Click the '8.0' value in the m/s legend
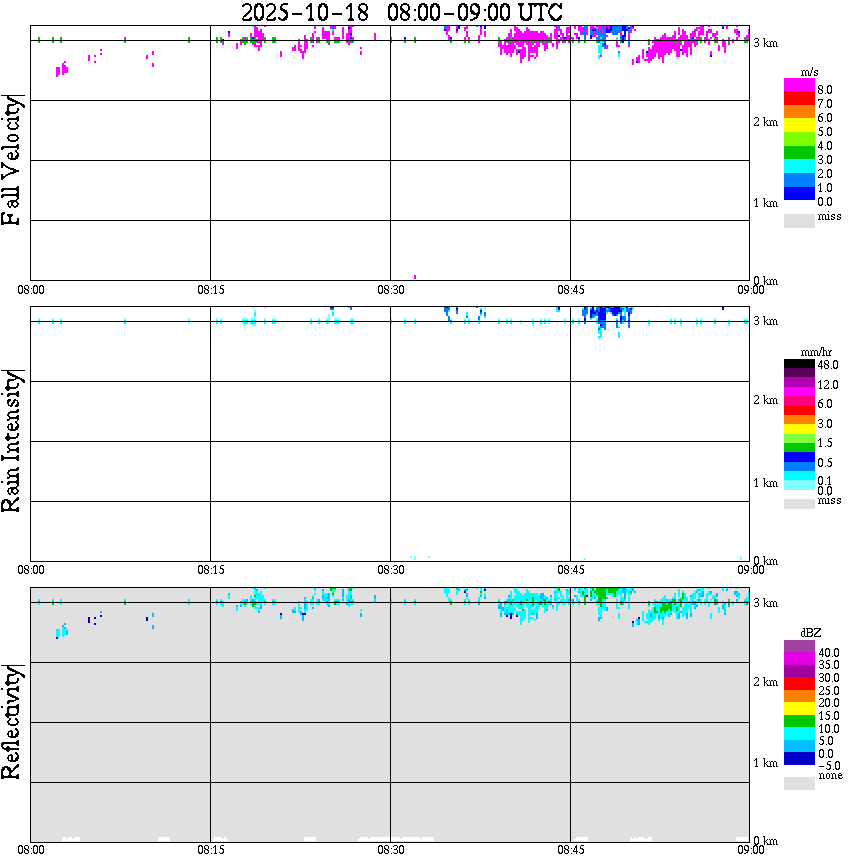This screenshot has width=850, height=868. (x=825, y=90)
